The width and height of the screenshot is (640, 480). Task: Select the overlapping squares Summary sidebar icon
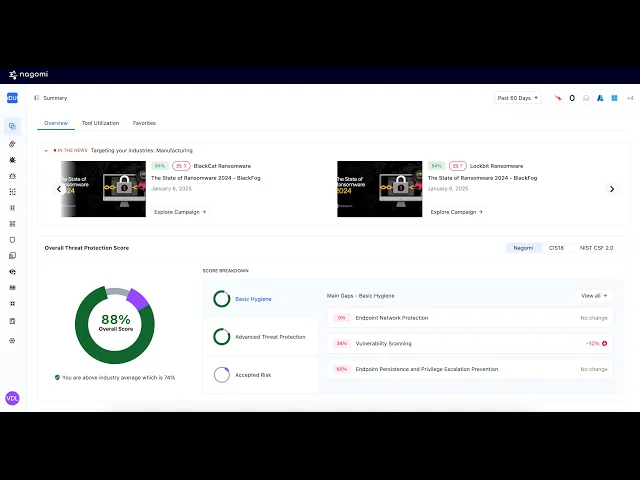click(12, 126)
